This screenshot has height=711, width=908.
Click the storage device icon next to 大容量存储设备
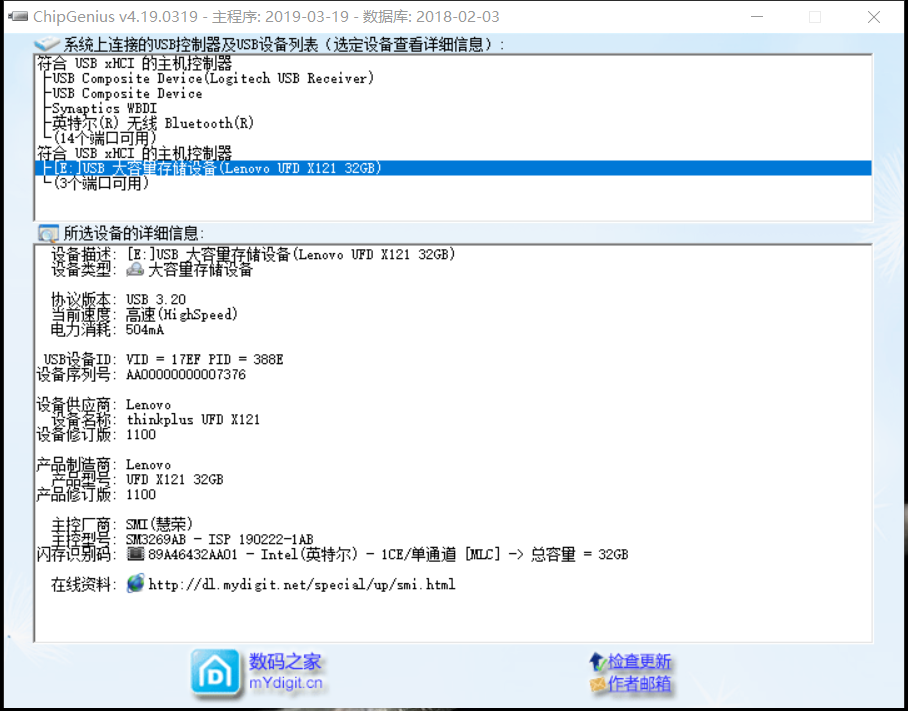point(135,269)
